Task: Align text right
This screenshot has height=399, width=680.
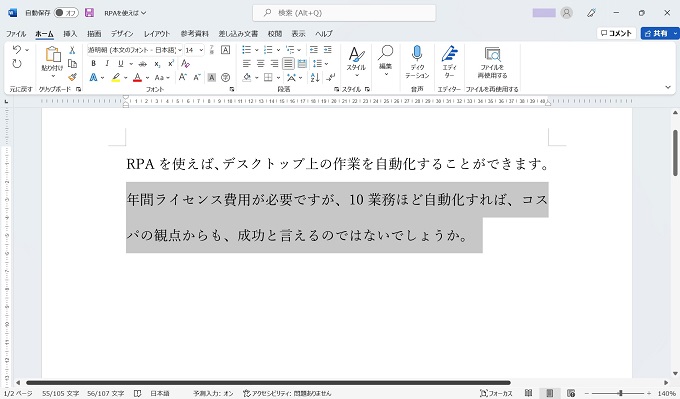Action: click(x=275, y=64)
